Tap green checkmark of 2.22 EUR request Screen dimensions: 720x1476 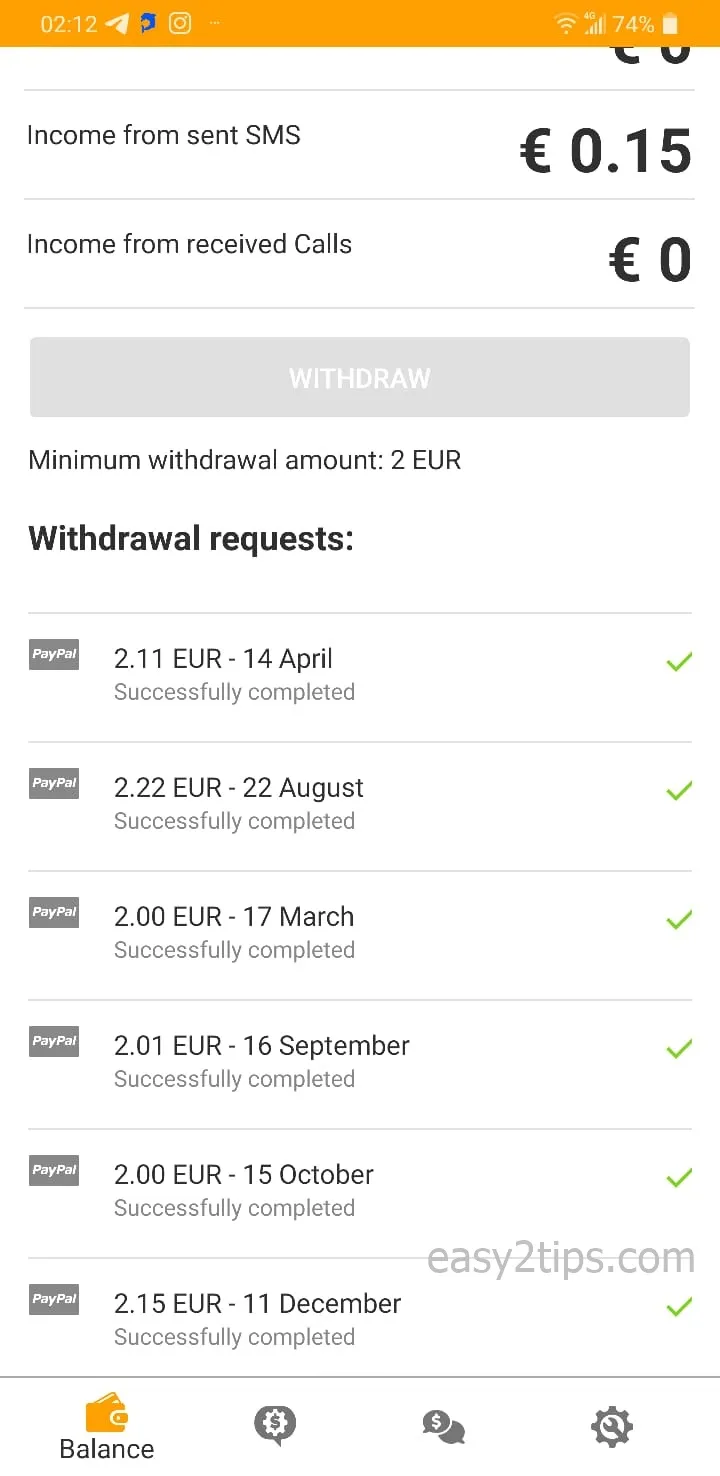click(679, 790)
